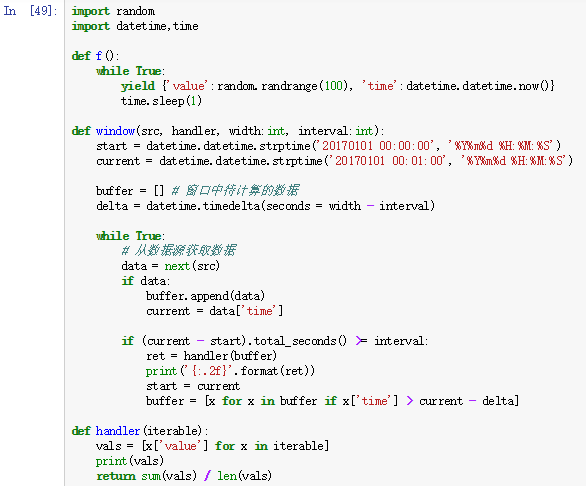Click the 'if data:' statement

coord(146,281)
